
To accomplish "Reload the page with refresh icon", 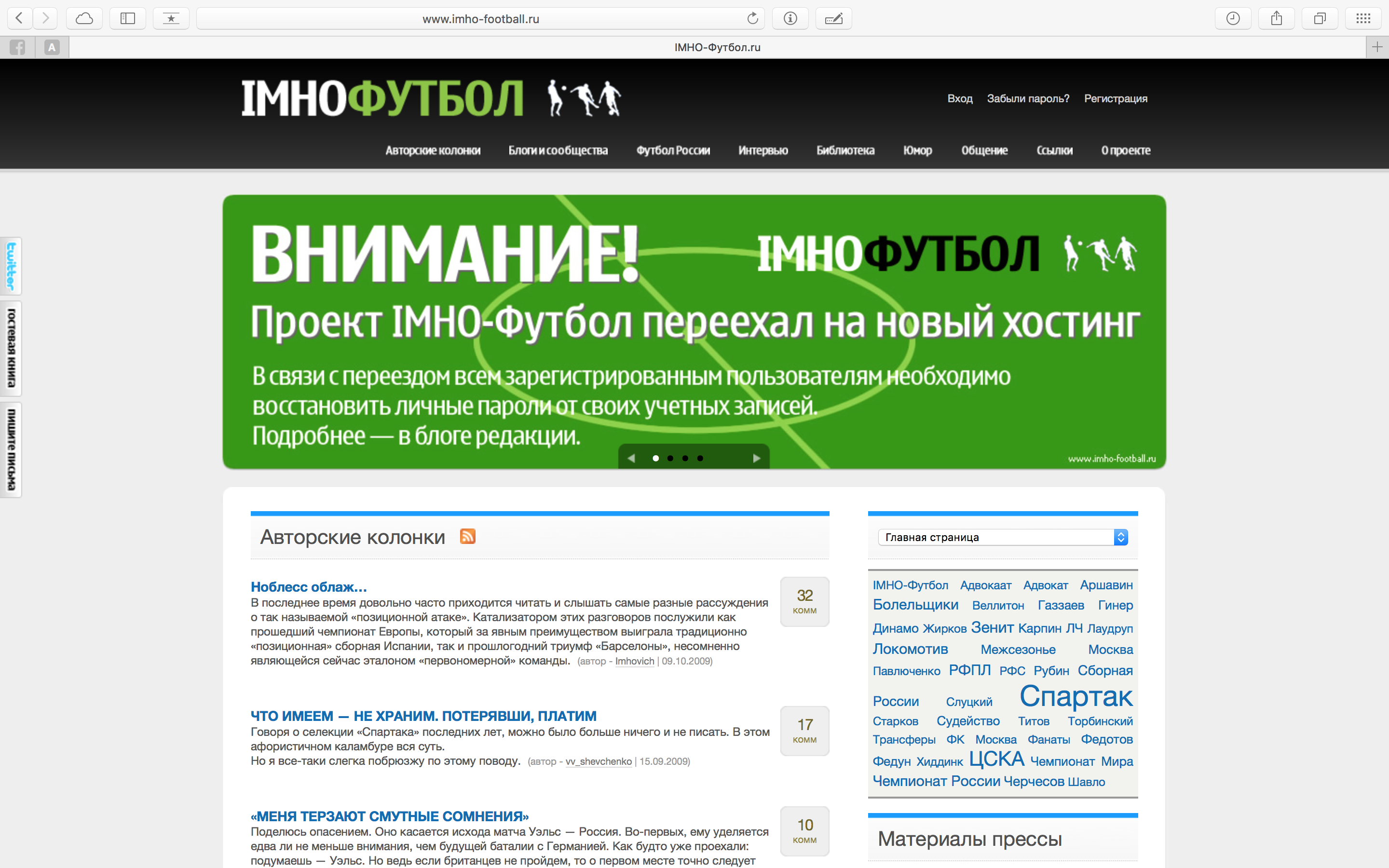I will point(752,18).
